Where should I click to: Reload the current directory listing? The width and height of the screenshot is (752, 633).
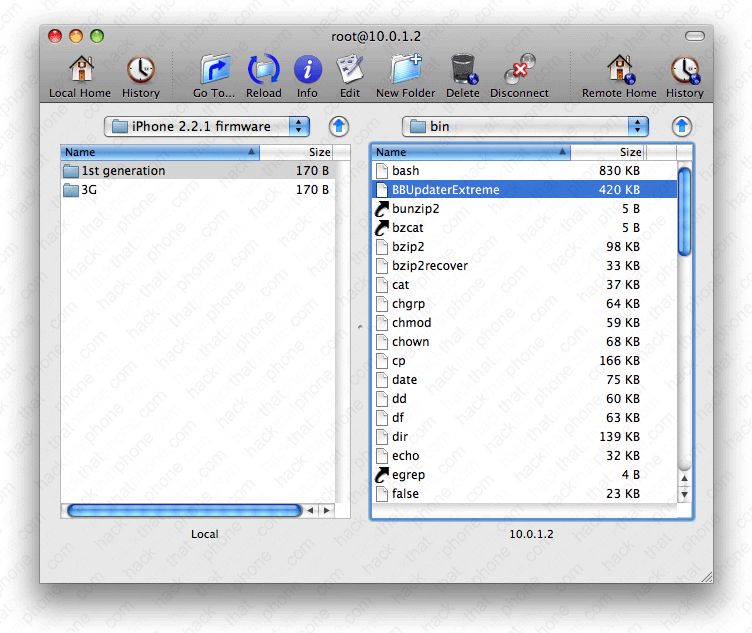click(263, 70)
